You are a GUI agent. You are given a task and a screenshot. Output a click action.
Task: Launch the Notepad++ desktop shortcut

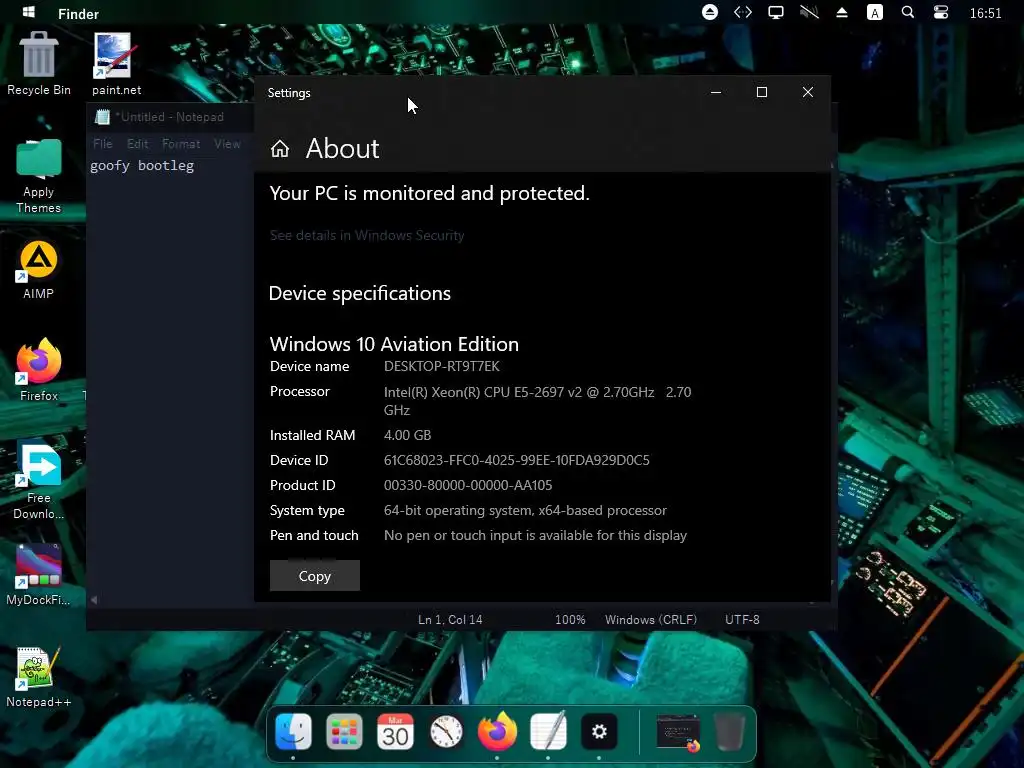coord(39,677)
